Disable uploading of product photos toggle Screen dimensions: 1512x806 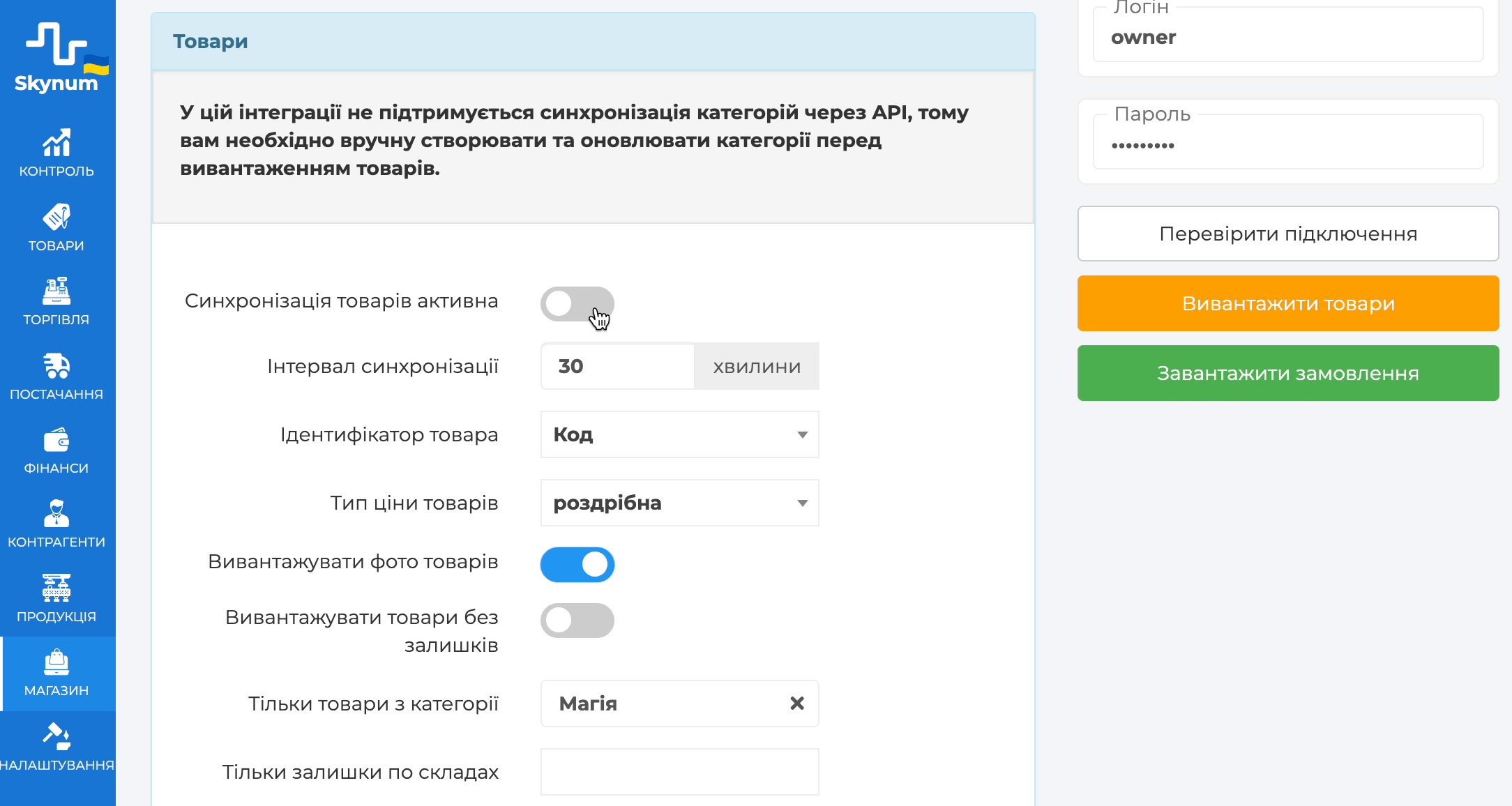(x=577, y=564)
